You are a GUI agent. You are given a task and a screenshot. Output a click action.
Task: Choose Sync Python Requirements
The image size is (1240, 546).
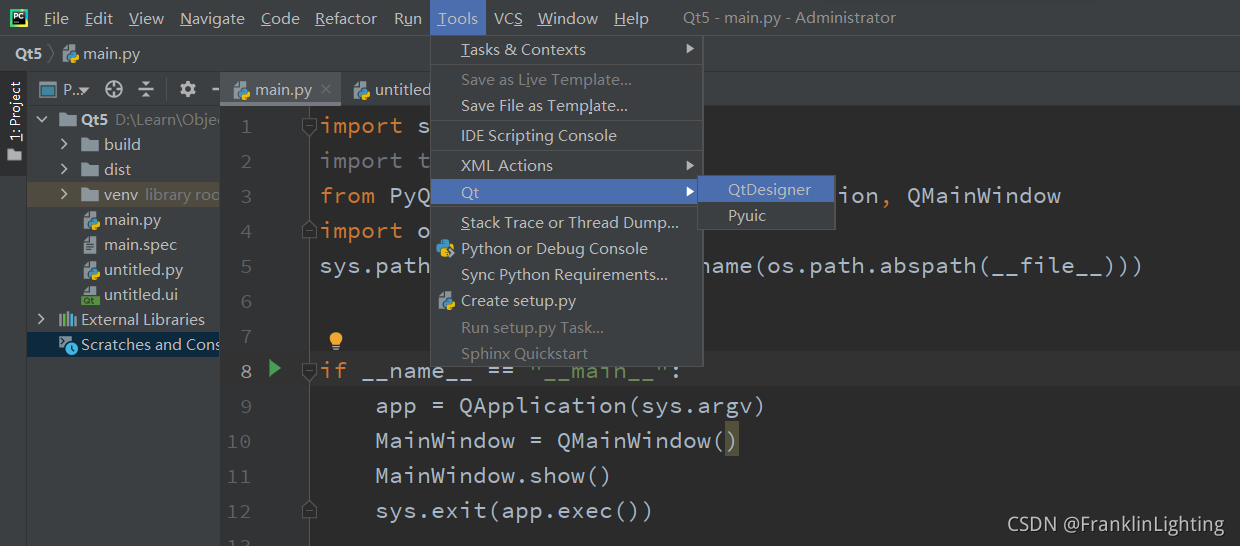(567, 274)
